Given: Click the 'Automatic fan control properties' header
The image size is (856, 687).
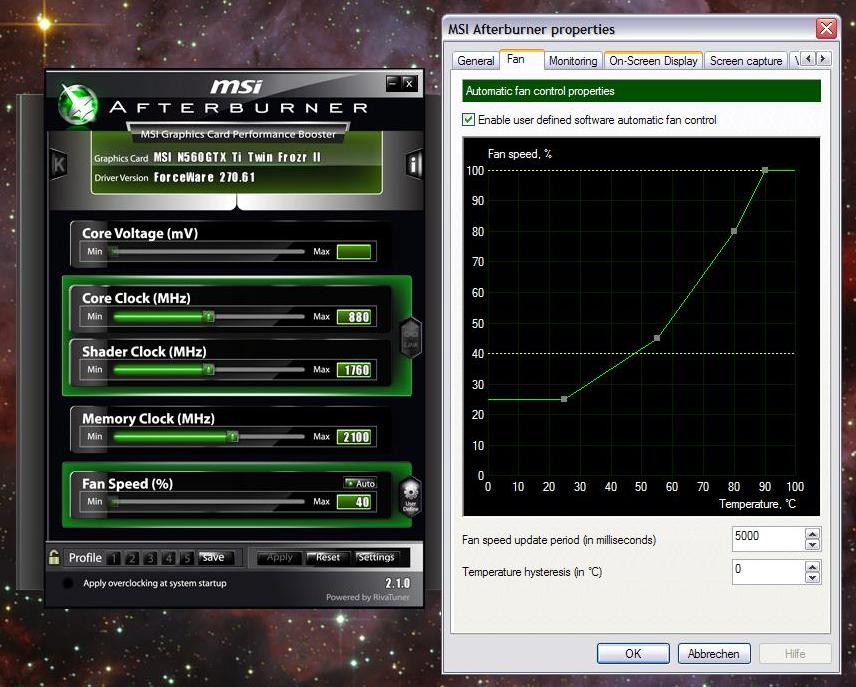Looking at the screenshot, I should coord(641,91).
